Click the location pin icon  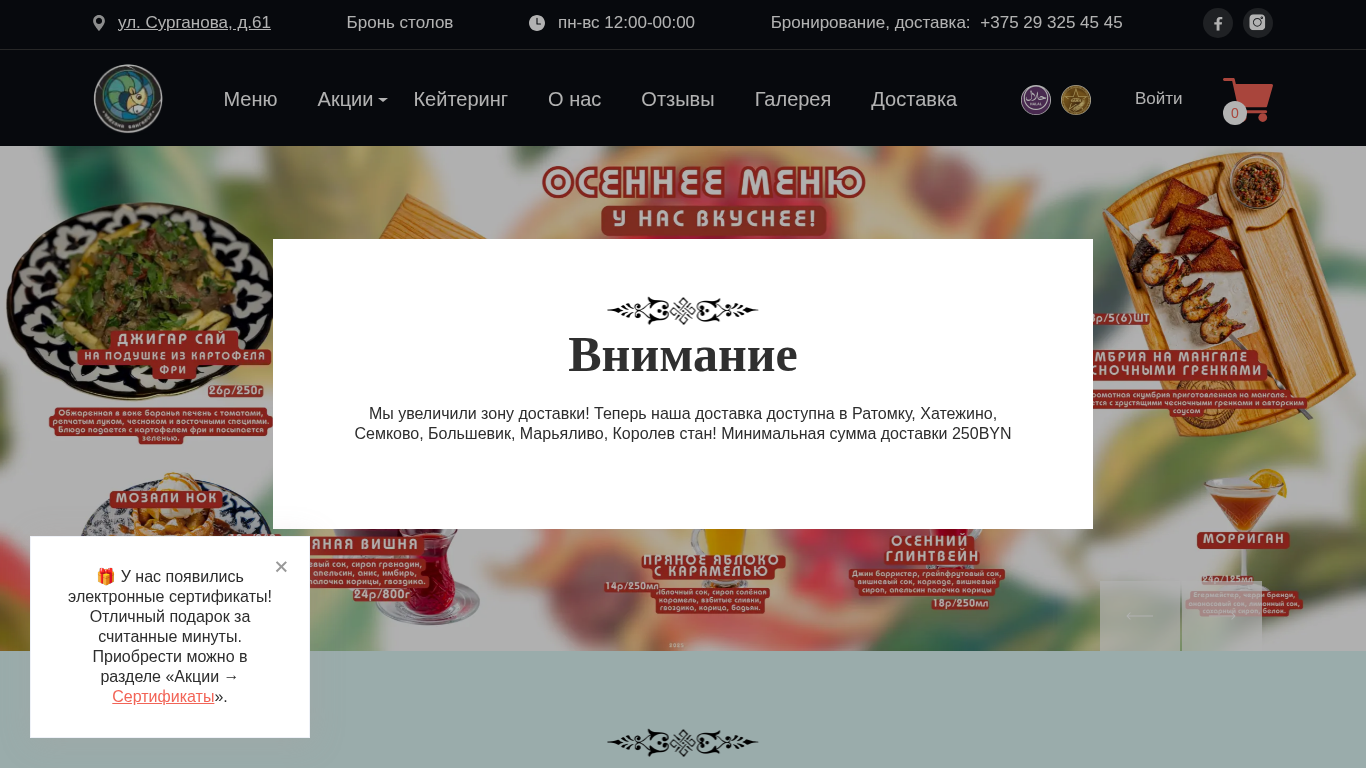click(x=99, y=23)
